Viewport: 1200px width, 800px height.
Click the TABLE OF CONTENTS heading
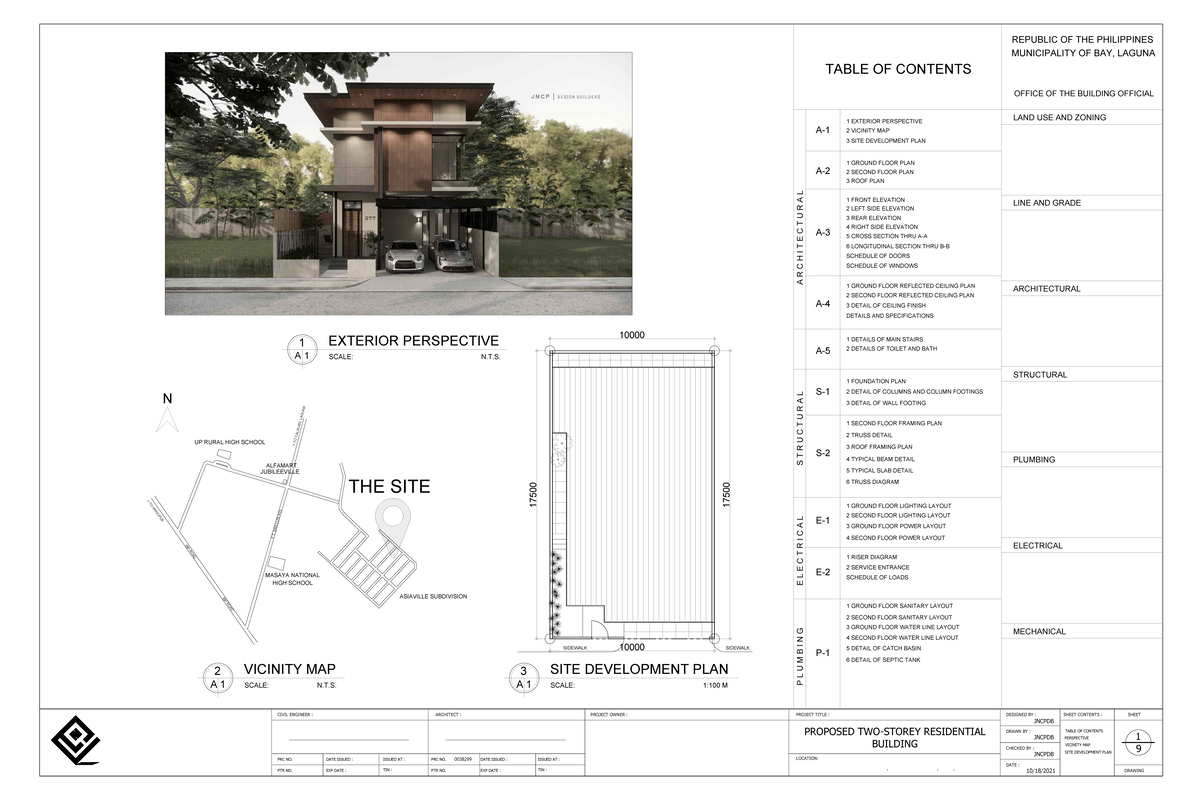click(898, 69)
